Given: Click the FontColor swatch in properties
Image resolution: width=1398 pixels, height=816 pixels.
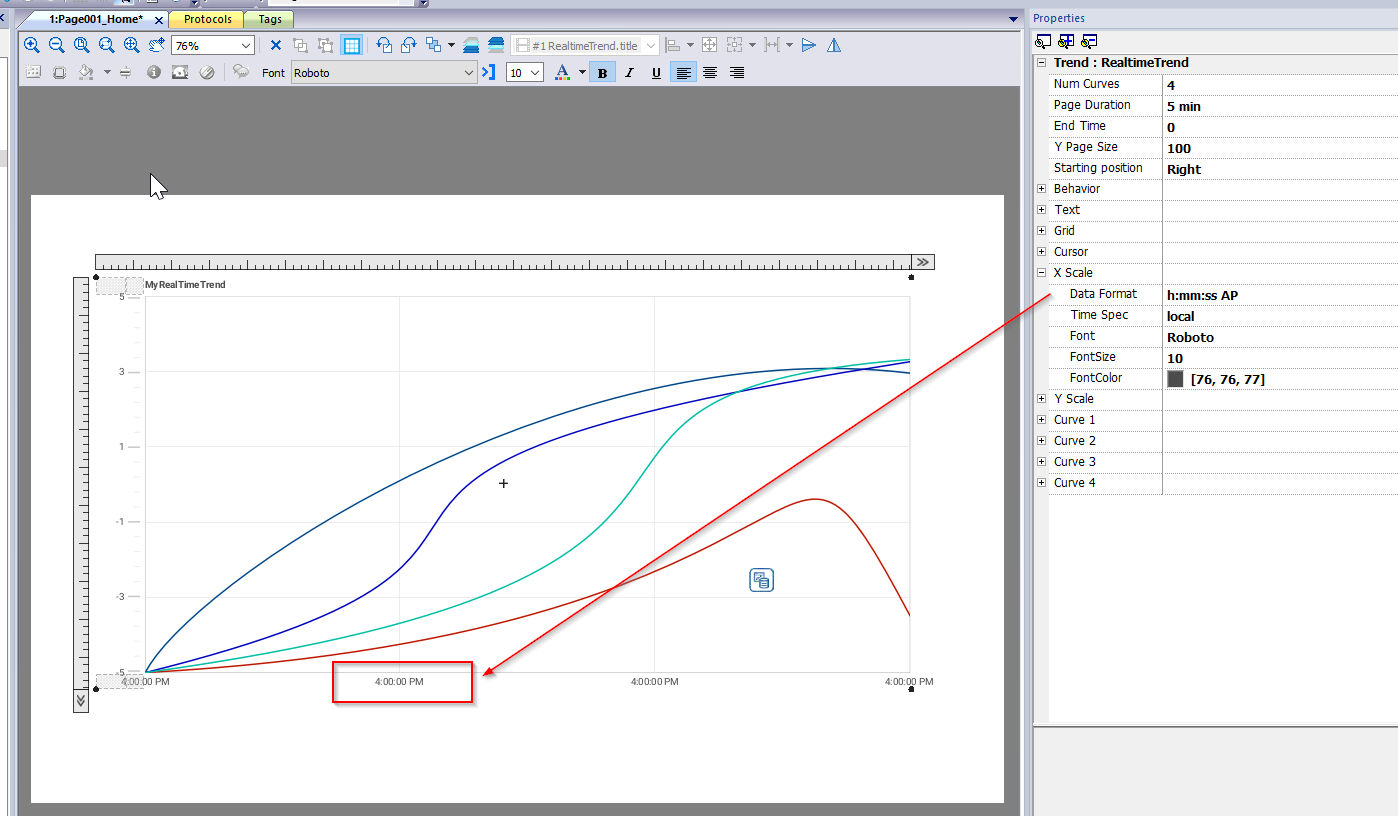Looking at the screenshot, I should click(x=1175, y=379).
